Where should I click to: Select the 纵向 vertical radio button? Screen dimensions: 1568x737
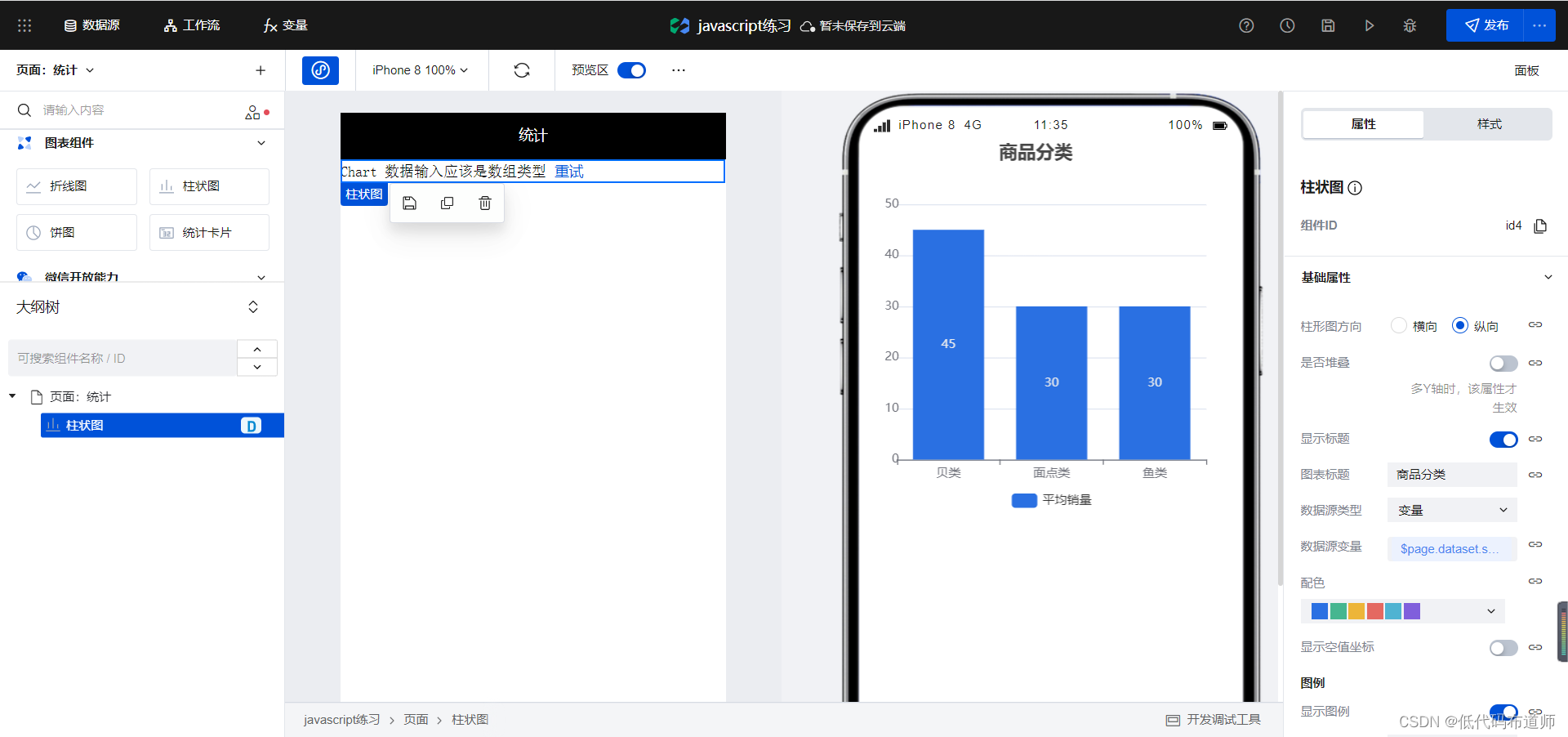1460,326
